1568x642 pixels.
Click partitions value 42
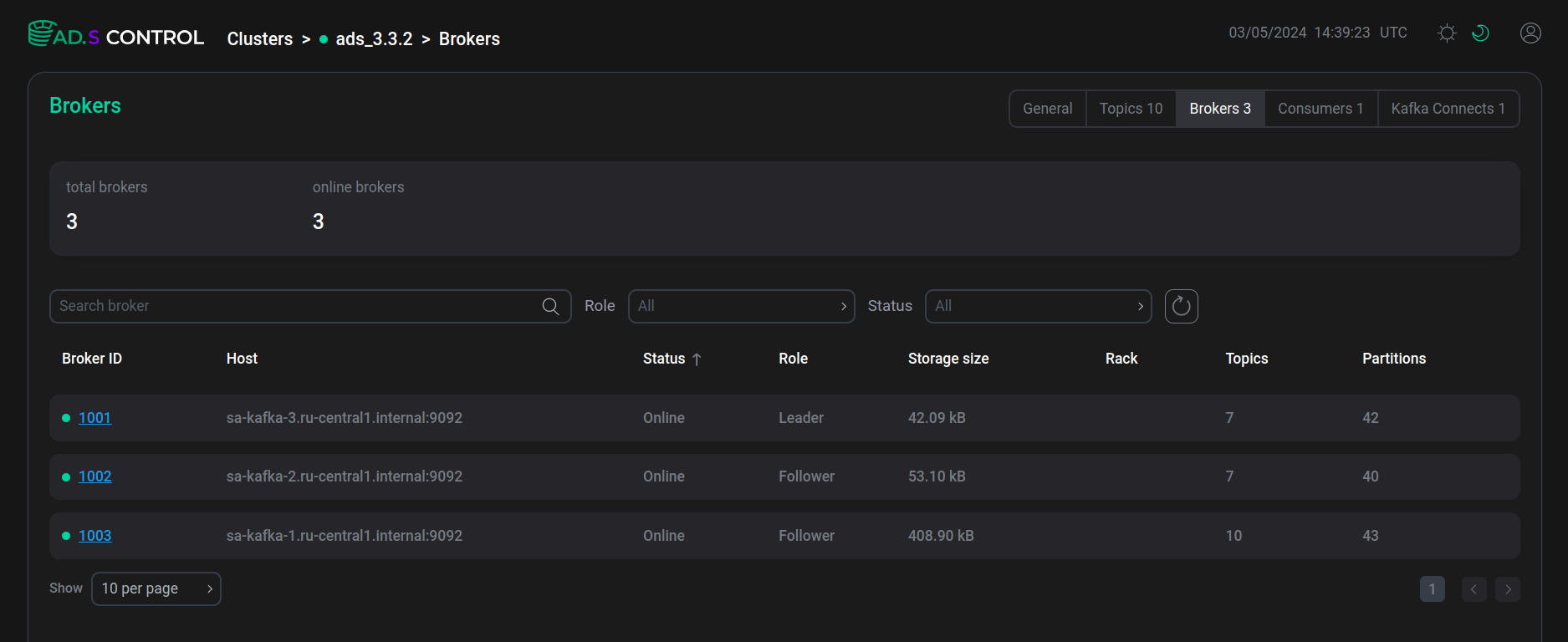point(1371,418)
